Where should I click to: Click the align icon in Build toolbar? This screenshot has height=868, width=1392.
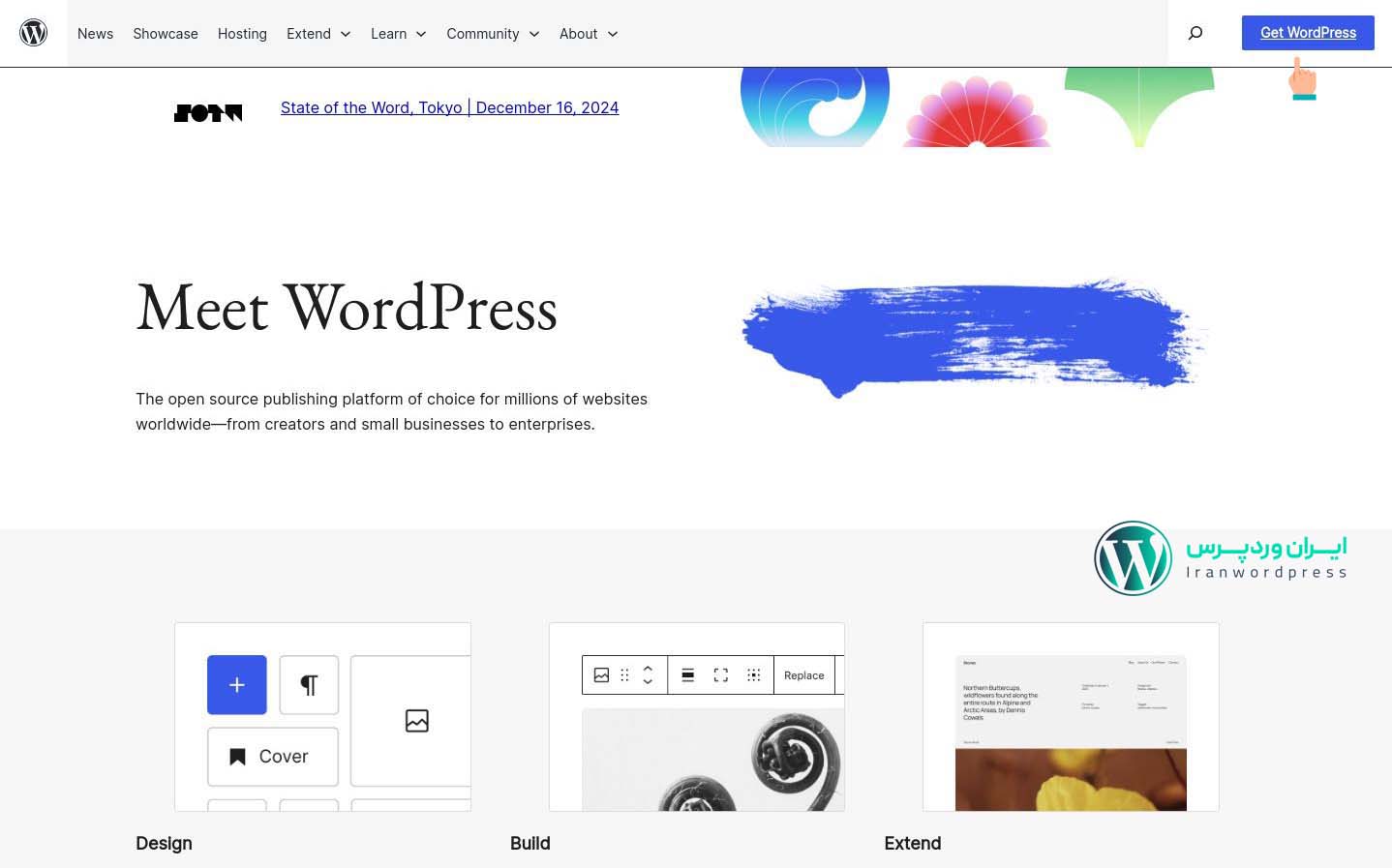[x=687, y=675]
